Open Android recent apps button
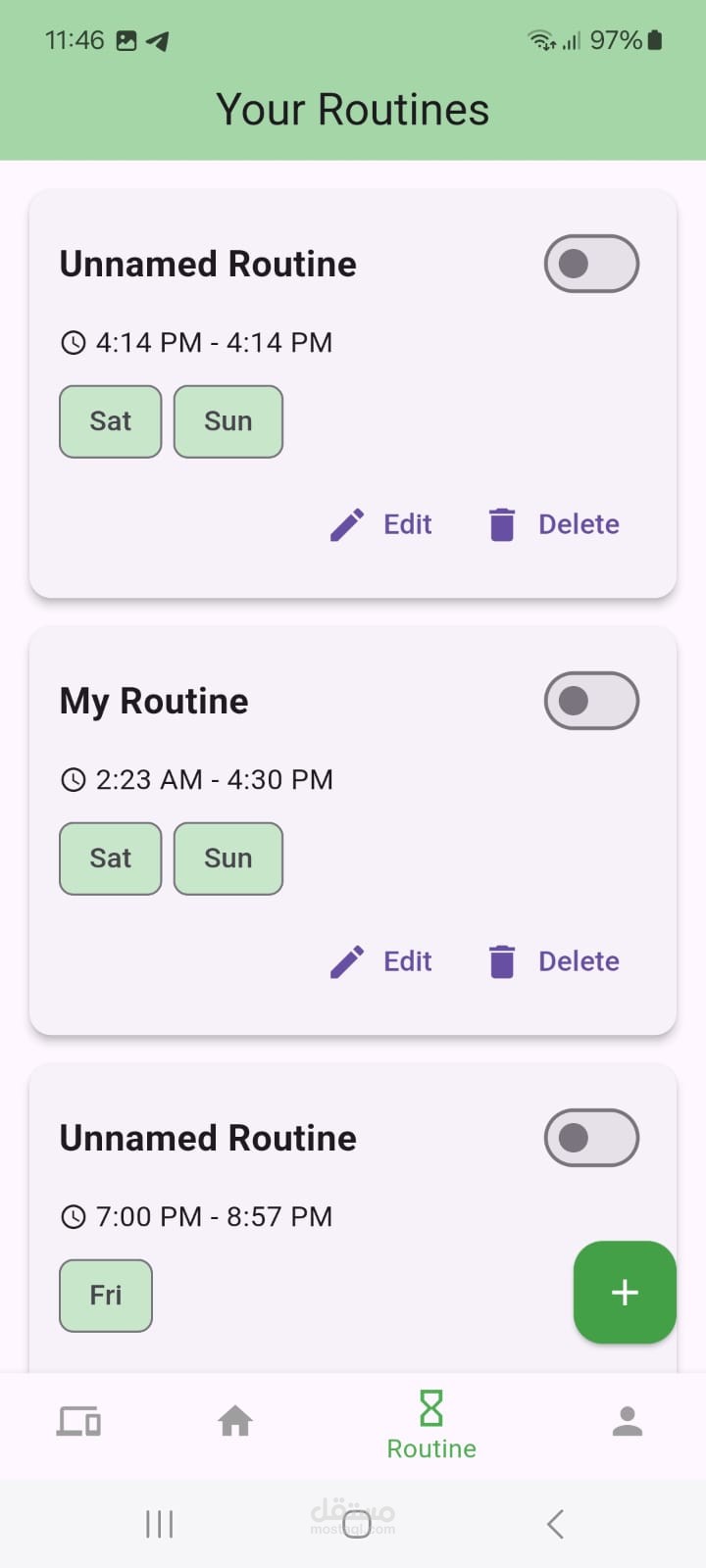 click(x=159, y=1524)
